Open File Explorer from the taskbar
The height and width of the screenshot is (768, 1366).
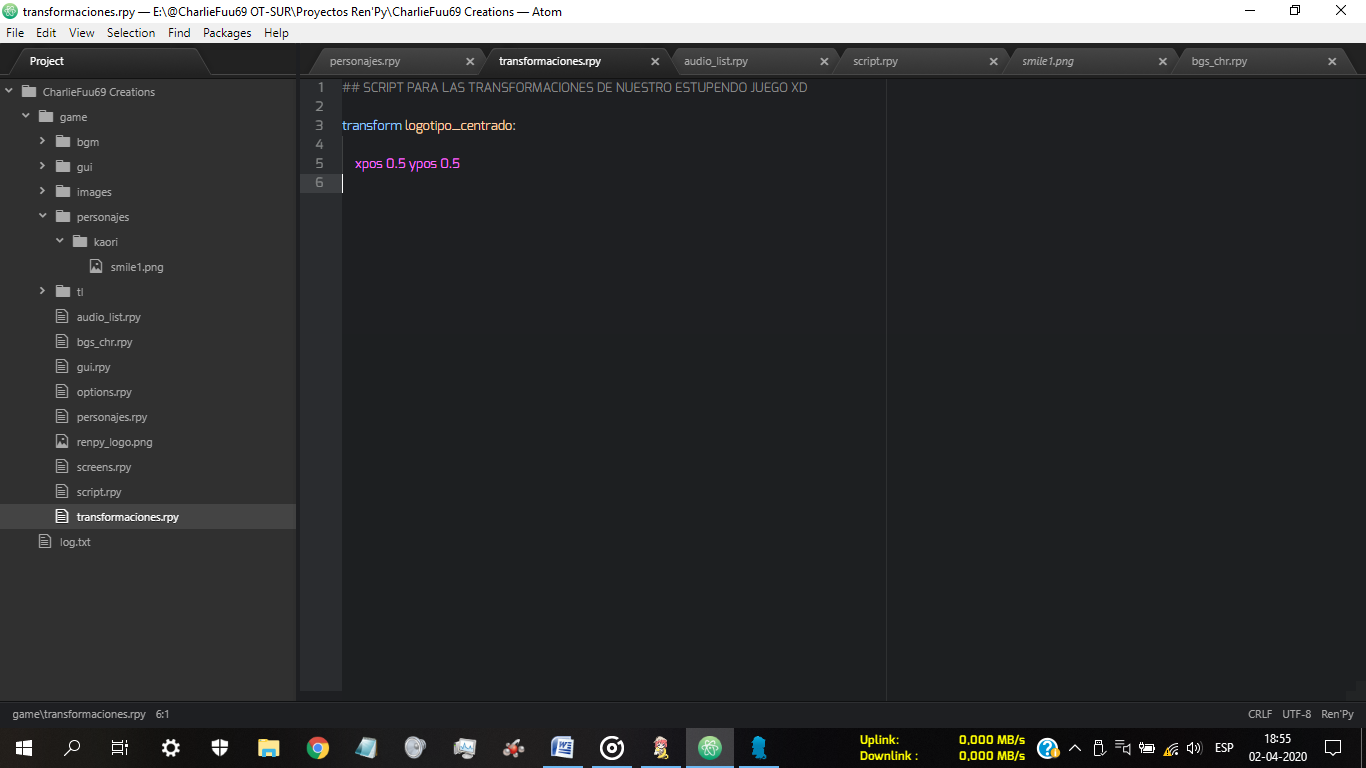pos(269,747)
